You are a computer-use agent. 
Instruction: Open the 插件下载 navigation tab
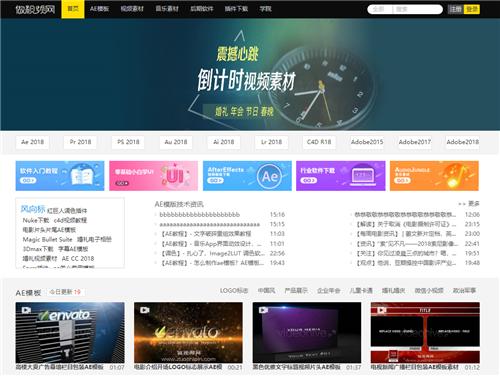click(236, 9)
